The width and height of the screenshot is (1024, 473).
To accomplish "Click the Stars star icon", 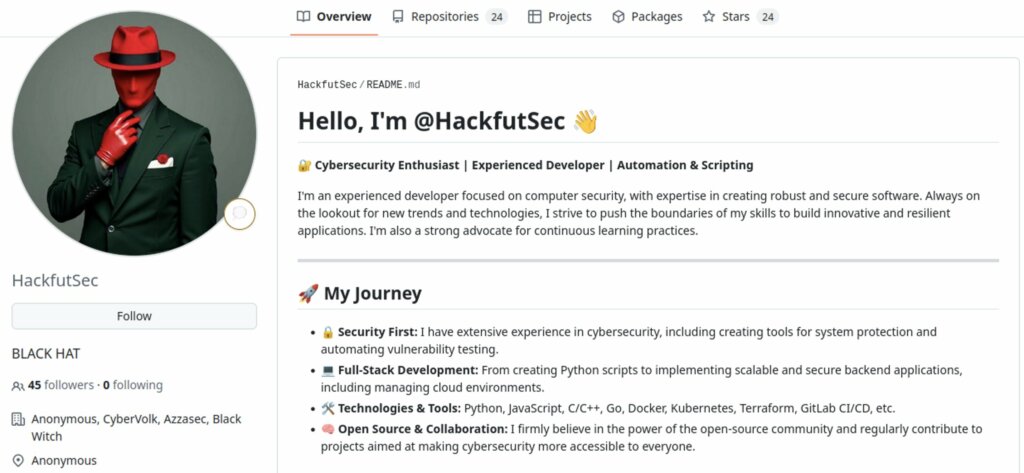I will [x=709, y=17].
